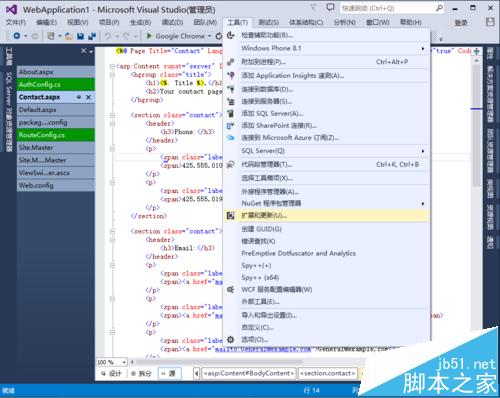This screenshot has height=398, width=500.
Task: Click the Save All toolbar icon
Action: point(92,36)
